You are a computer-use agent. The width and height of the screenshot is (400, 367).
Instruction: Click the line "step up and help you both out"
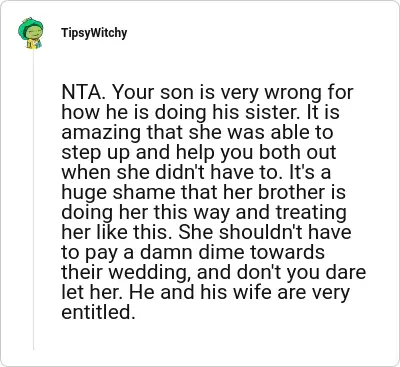[199, 153]
